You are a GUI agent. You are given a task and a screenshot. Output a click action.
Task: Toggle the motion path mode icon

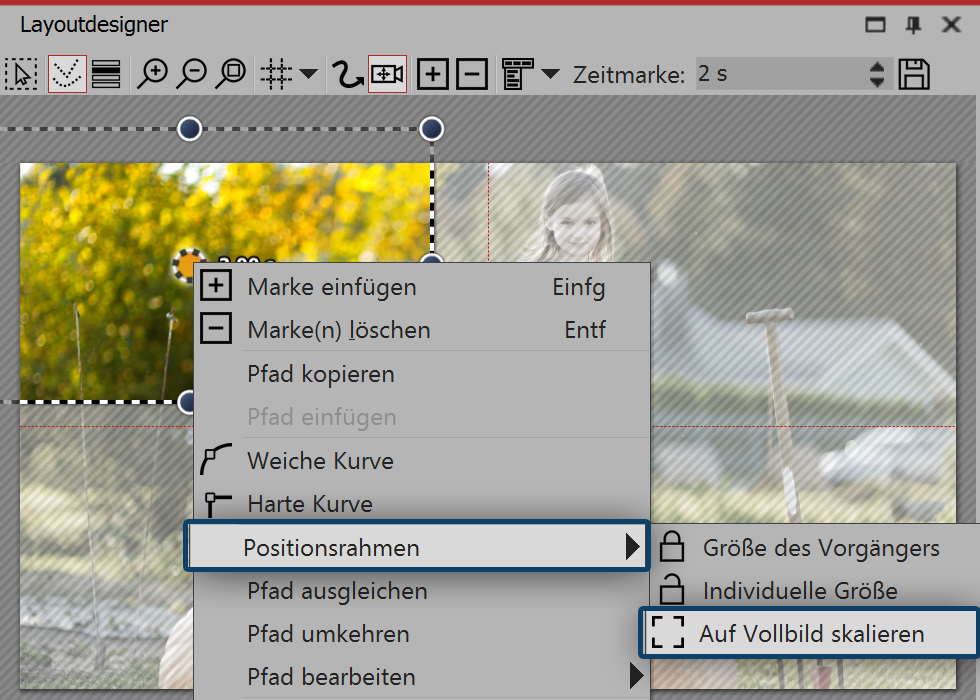click(x=67, y=74)
